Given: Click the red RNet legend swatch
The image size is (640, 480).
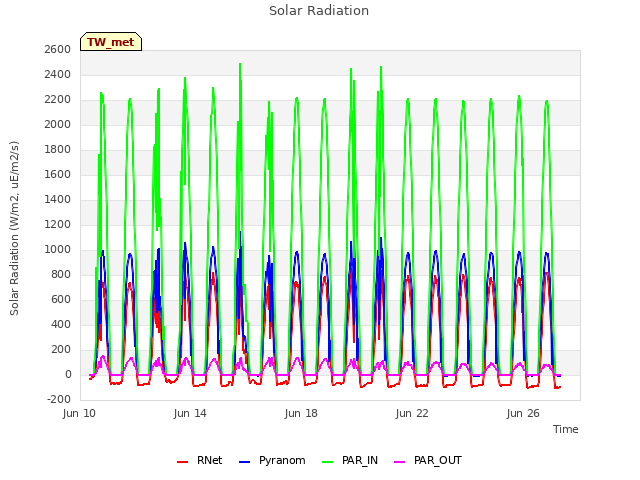Looking at the screenshot, I should pyautogui.click(x=182, y=462).
